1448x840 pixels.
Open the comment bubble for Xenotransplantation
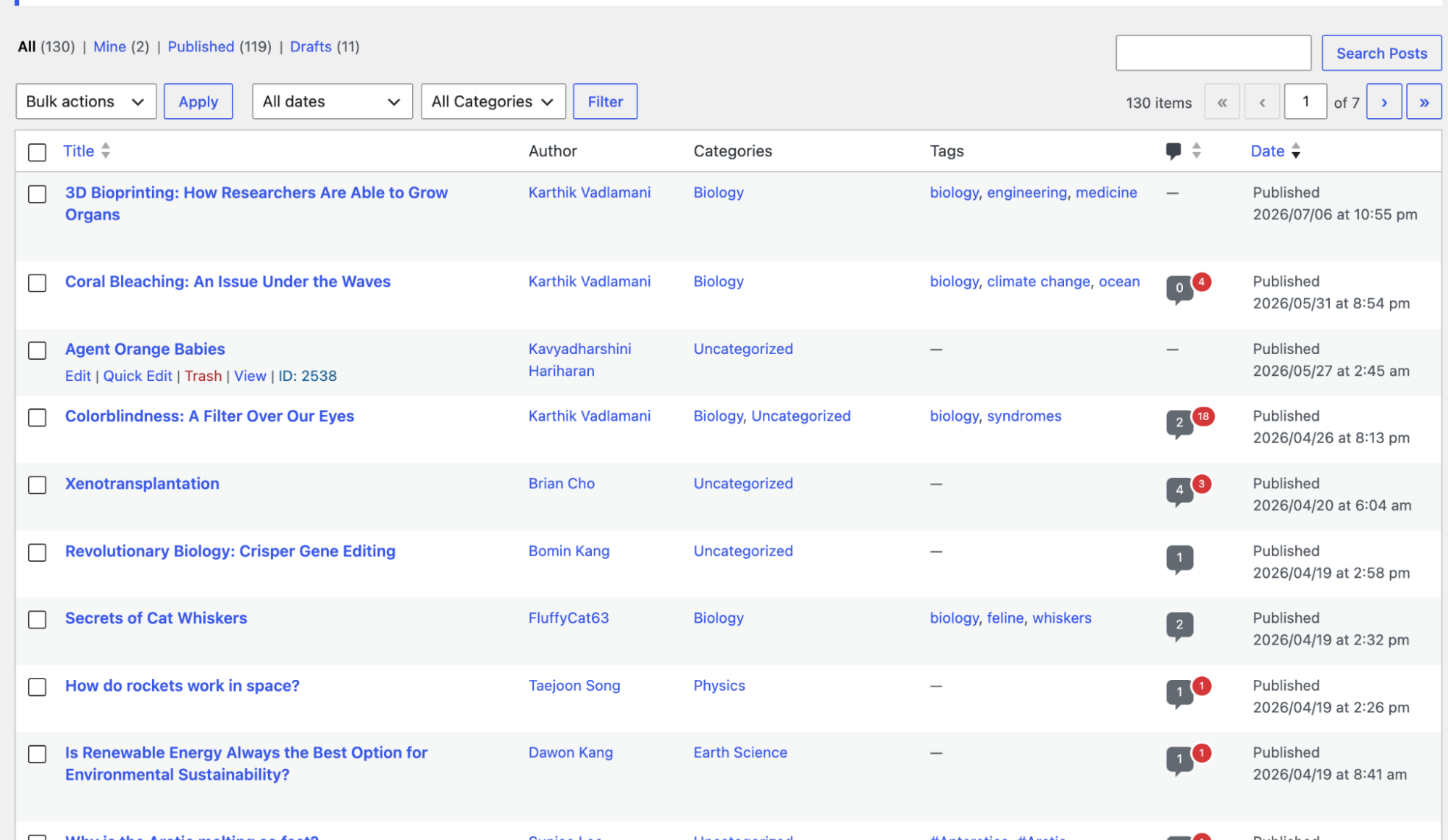pos(1179,491)
